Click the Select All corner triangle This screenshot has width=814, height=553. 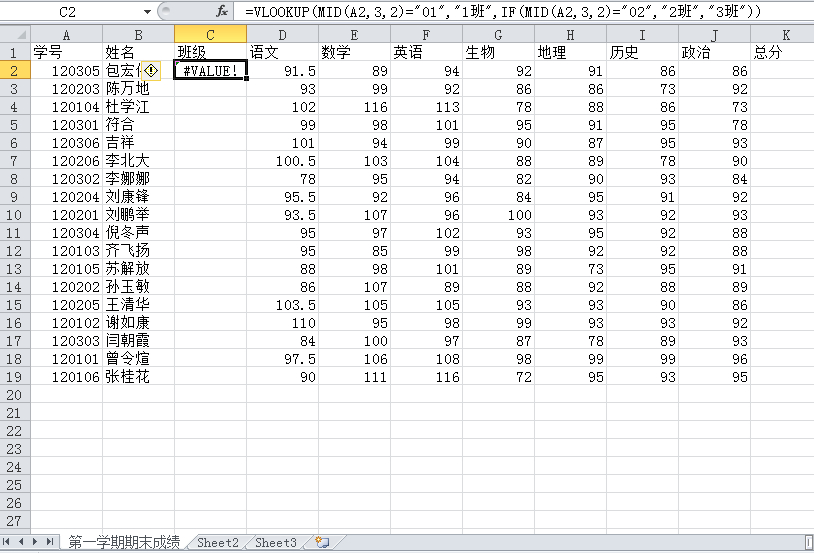[x=15, y=34]
